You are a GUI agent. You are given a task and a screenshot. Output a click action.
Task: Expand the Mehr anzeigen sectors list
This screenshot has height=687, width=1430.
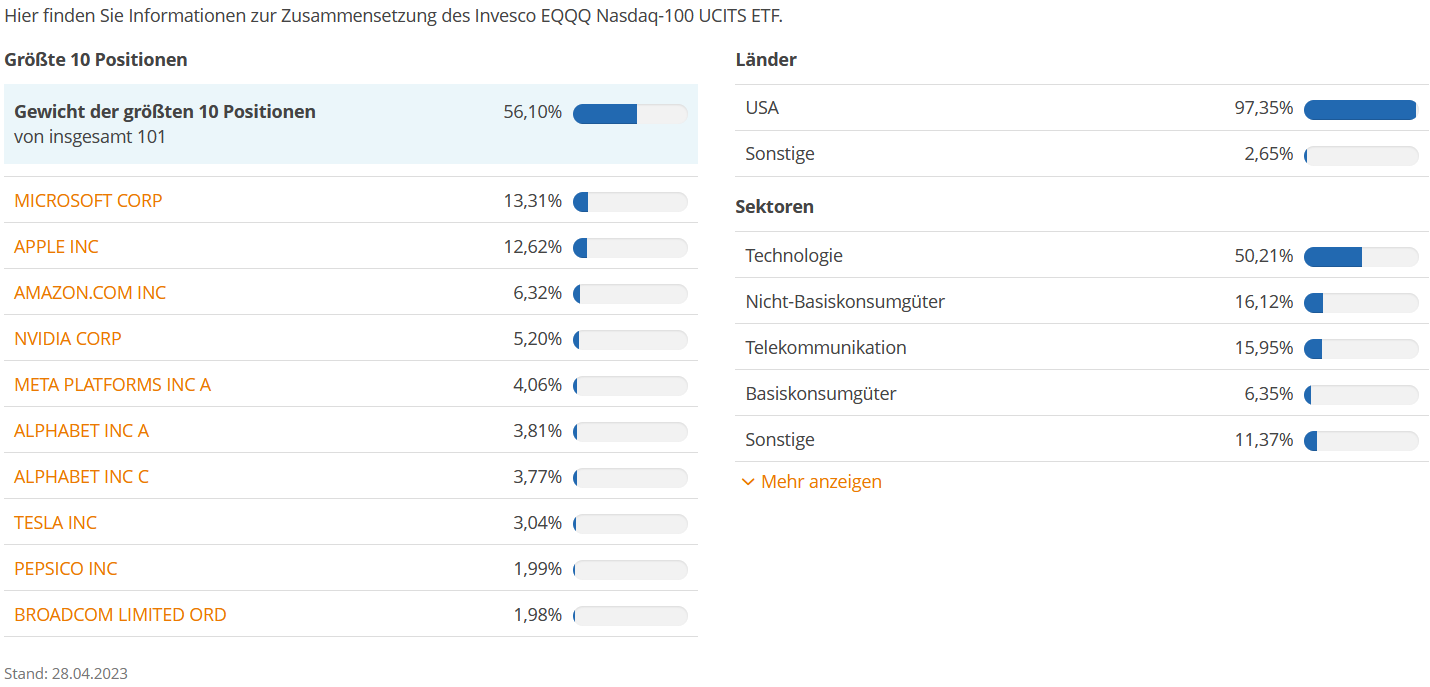[821, 482]
